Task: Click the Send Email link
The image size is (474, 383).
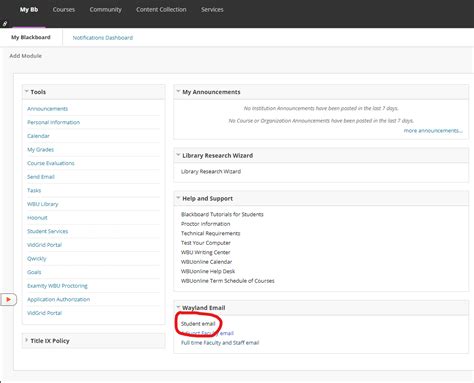Action: 41,177
